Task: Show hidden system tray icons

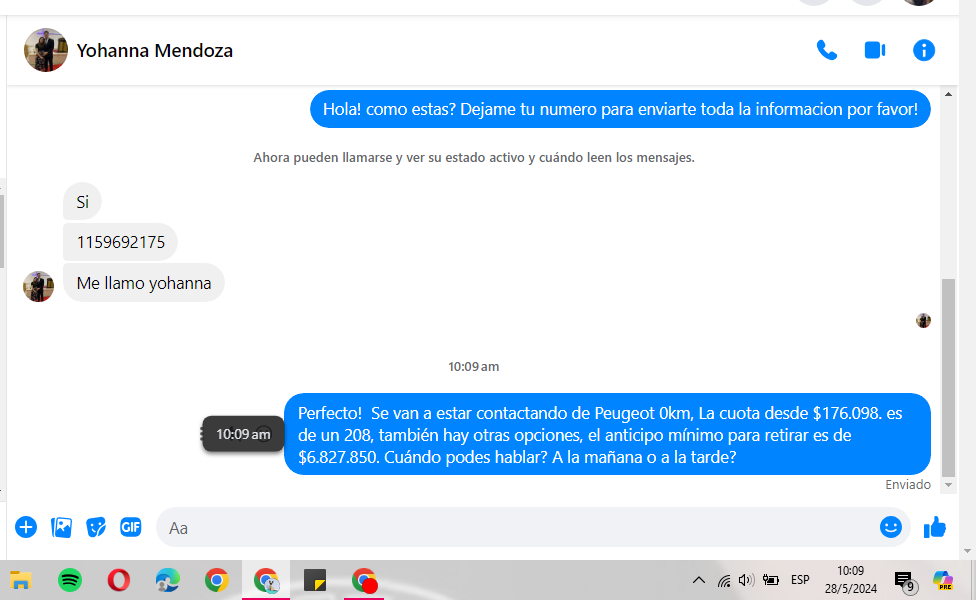Action: point(699,580)
